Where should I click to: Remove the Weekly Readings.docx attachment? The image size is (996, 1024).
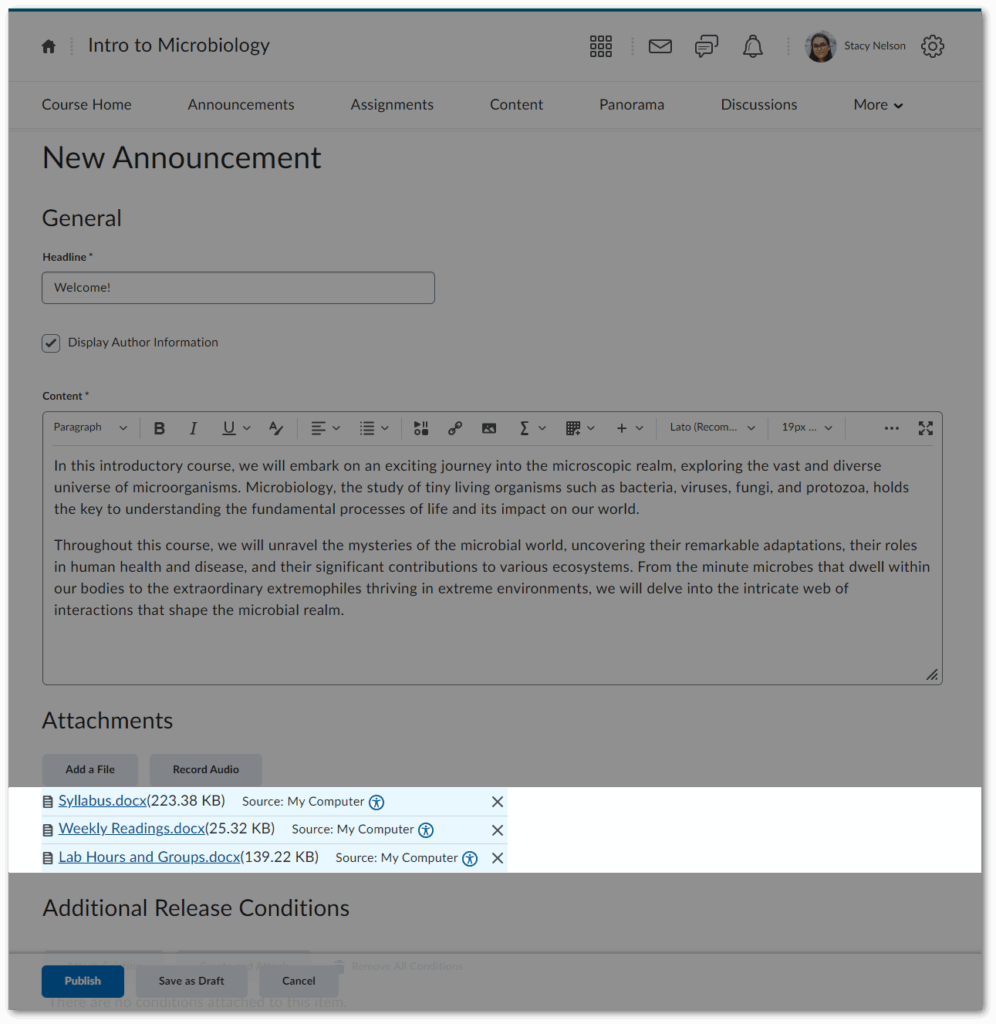click(x=497, y=829)
